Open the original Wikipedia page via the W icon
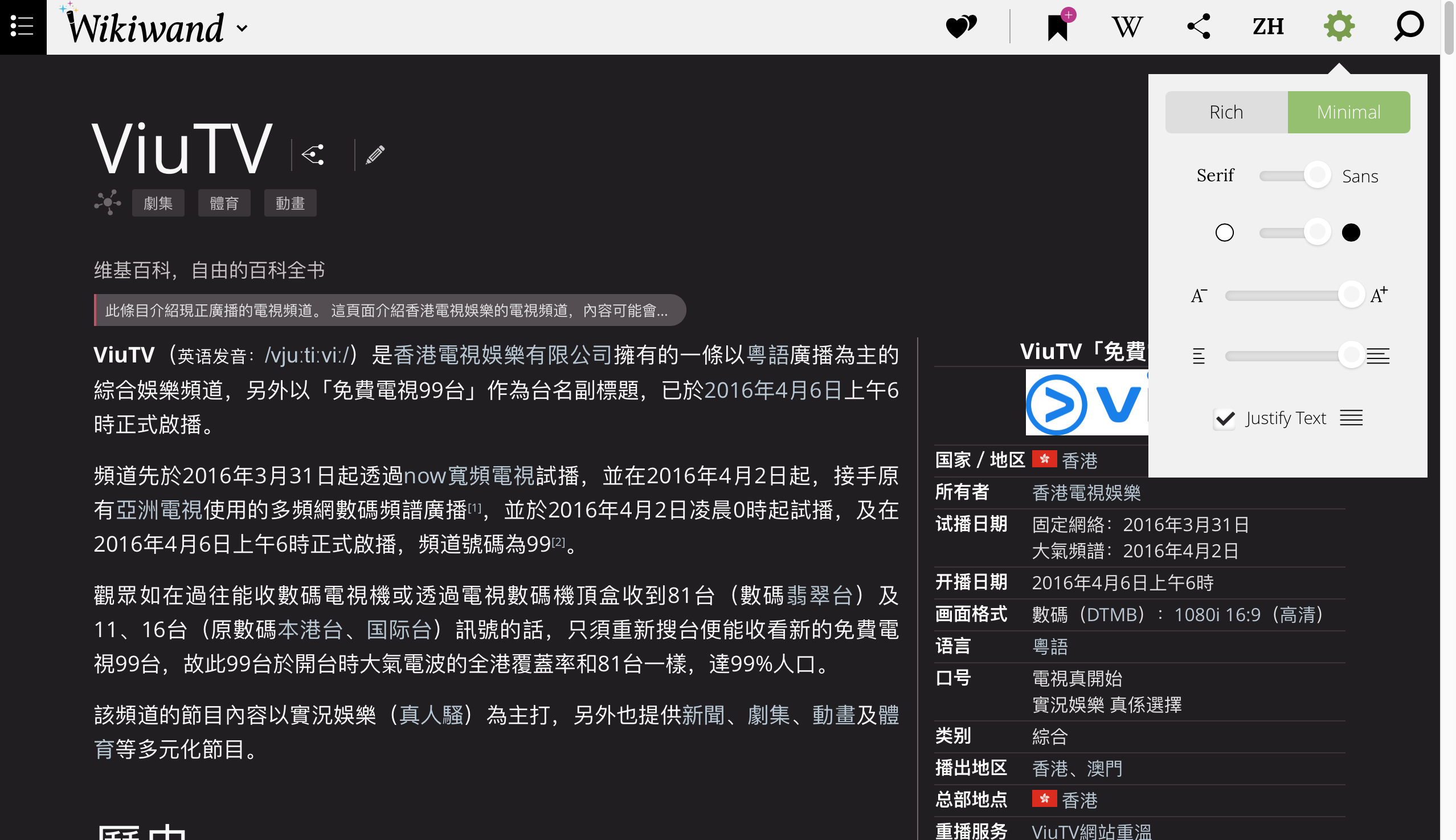 [x=1128, y=27]
